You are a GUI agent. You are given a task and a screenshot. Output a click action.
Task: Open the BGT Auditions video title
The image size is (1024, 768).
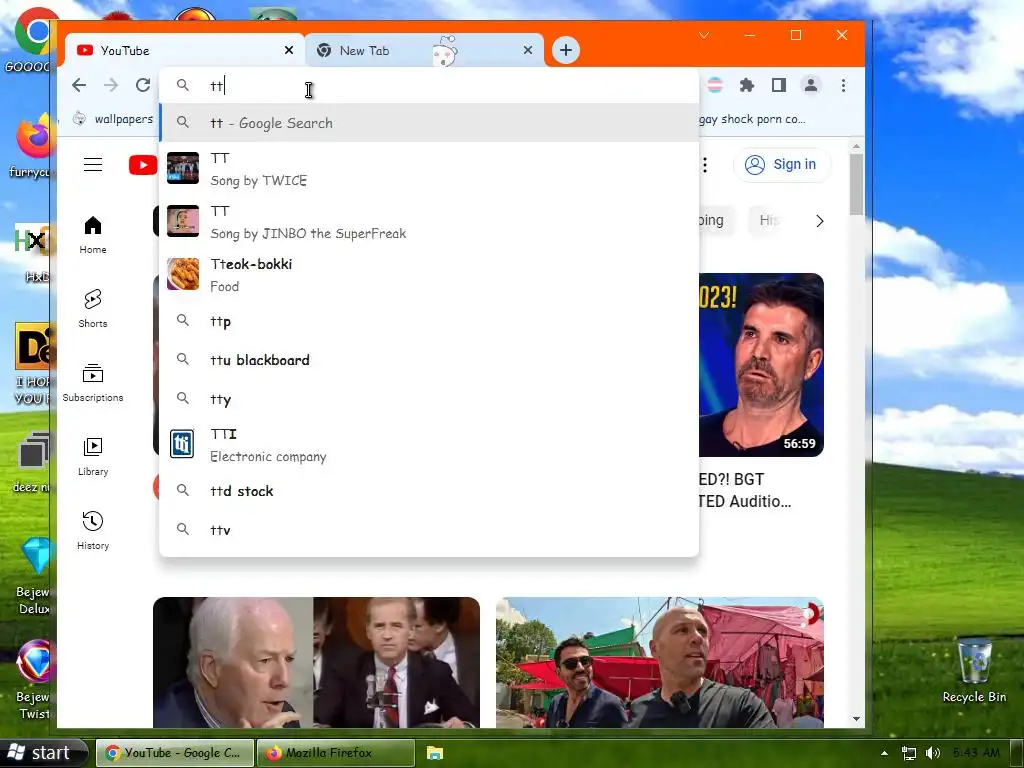(x=745, y=490)
